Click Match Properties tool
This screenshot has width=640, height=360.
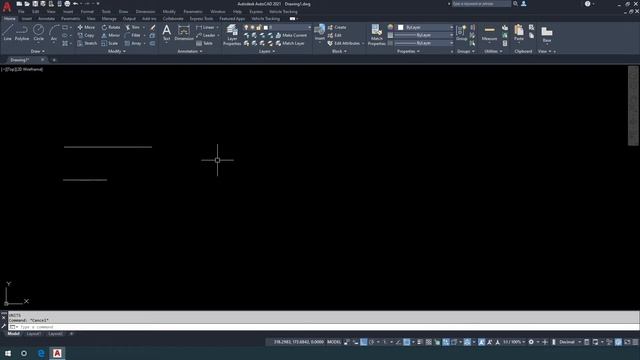point(376,35)
